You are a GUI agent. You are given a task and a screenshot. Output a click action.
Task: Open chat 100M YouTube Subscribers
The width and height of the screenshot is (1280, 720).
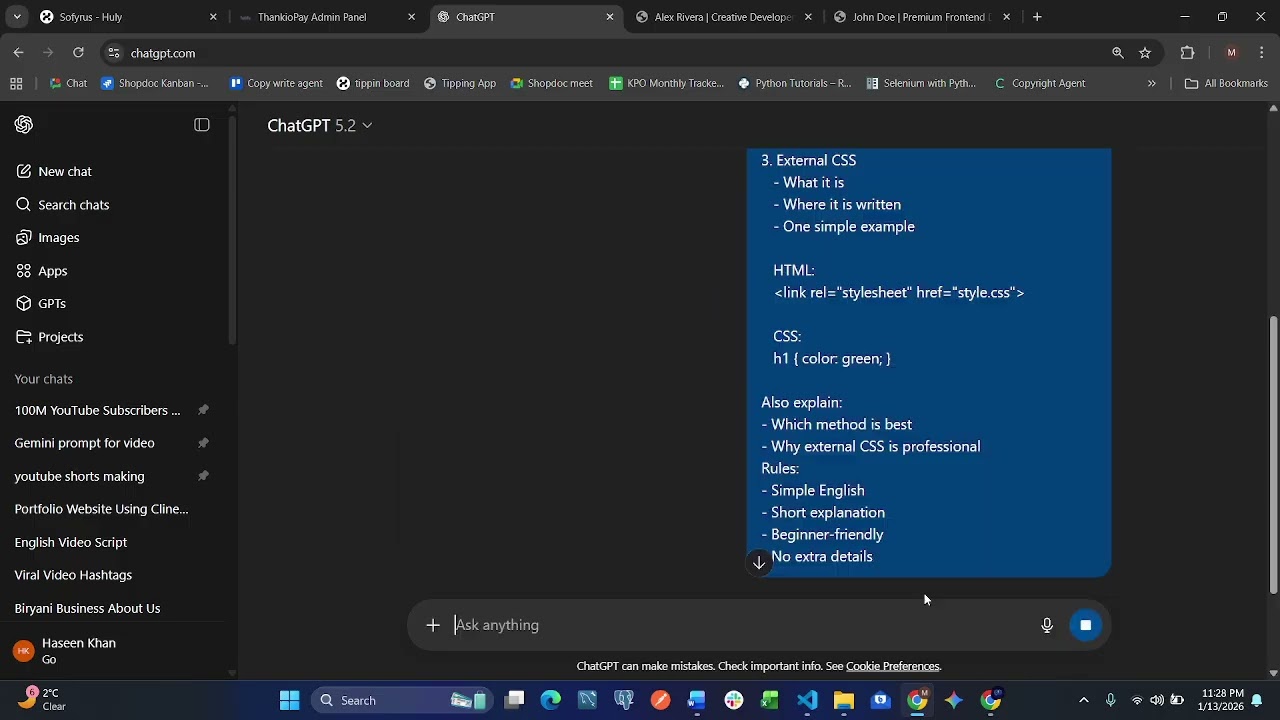[x=97, y=410]
